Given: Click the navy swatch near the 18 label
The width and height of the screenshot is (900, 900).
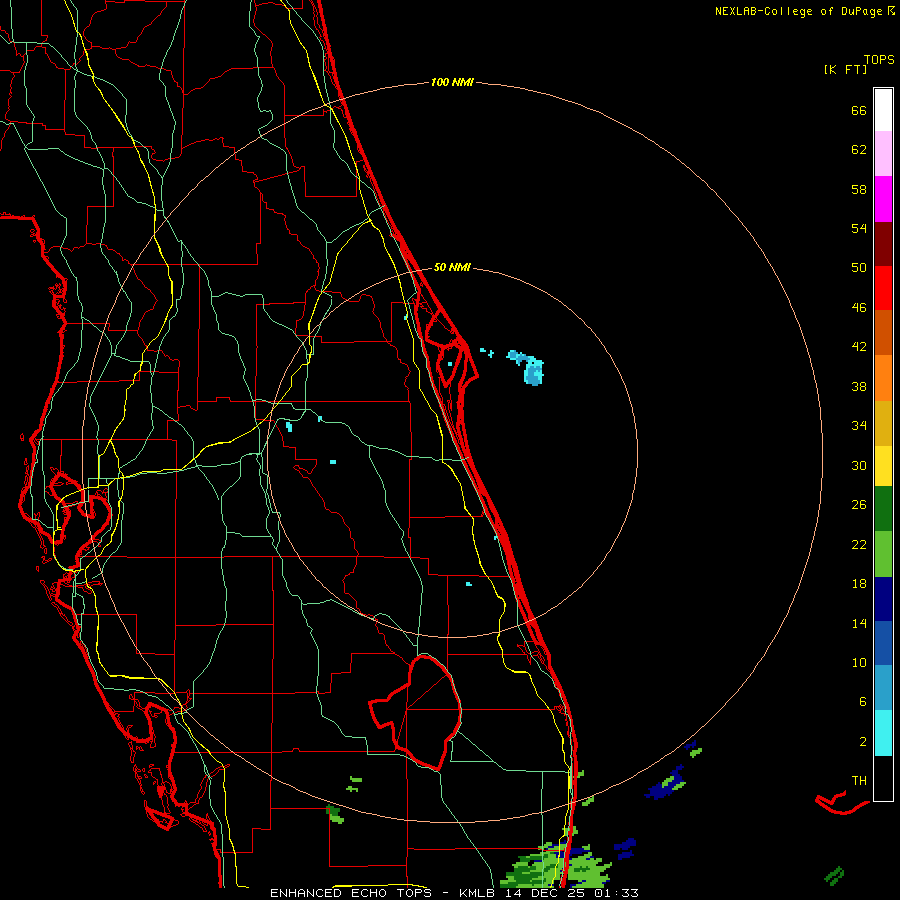Looking at the screenshot, I should [x=883, y=599].
